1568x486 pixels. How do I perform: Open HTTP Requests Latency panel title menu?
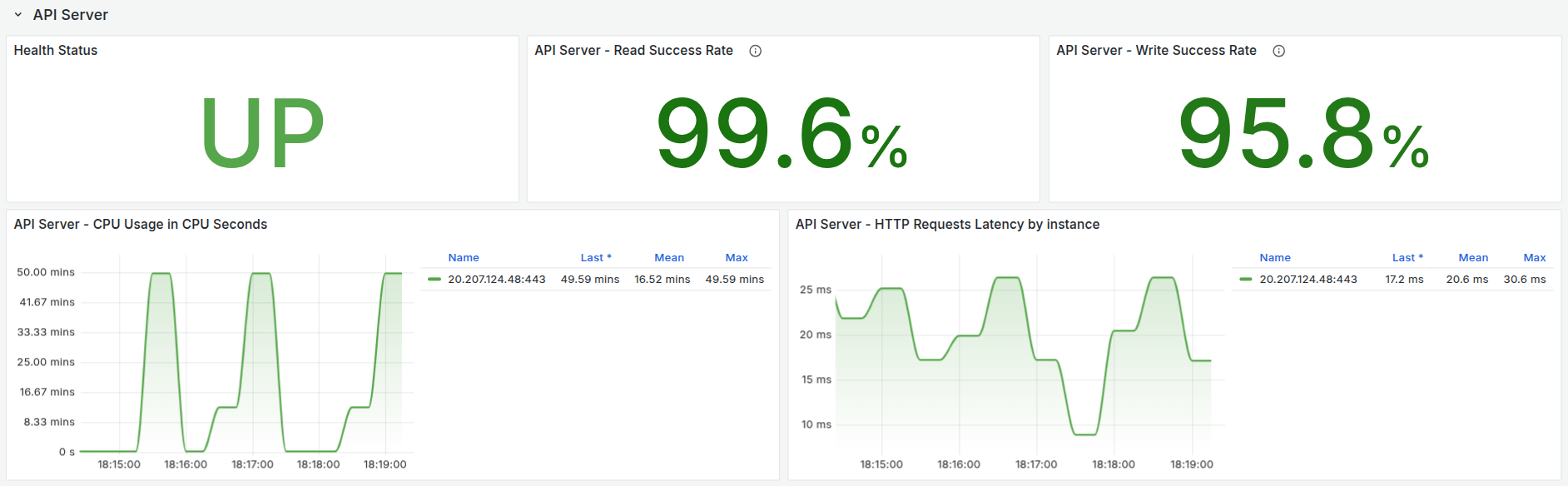[x=947, y=225]
